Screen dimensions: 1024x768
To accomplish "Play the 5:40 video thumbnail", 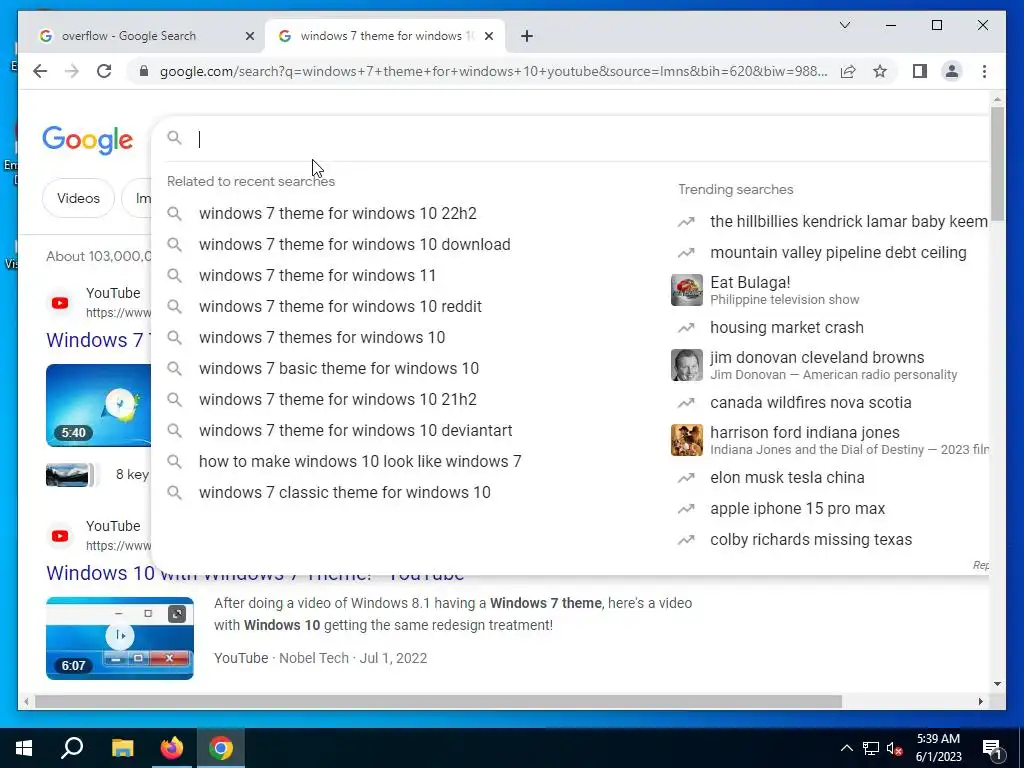I will point(98,406).
